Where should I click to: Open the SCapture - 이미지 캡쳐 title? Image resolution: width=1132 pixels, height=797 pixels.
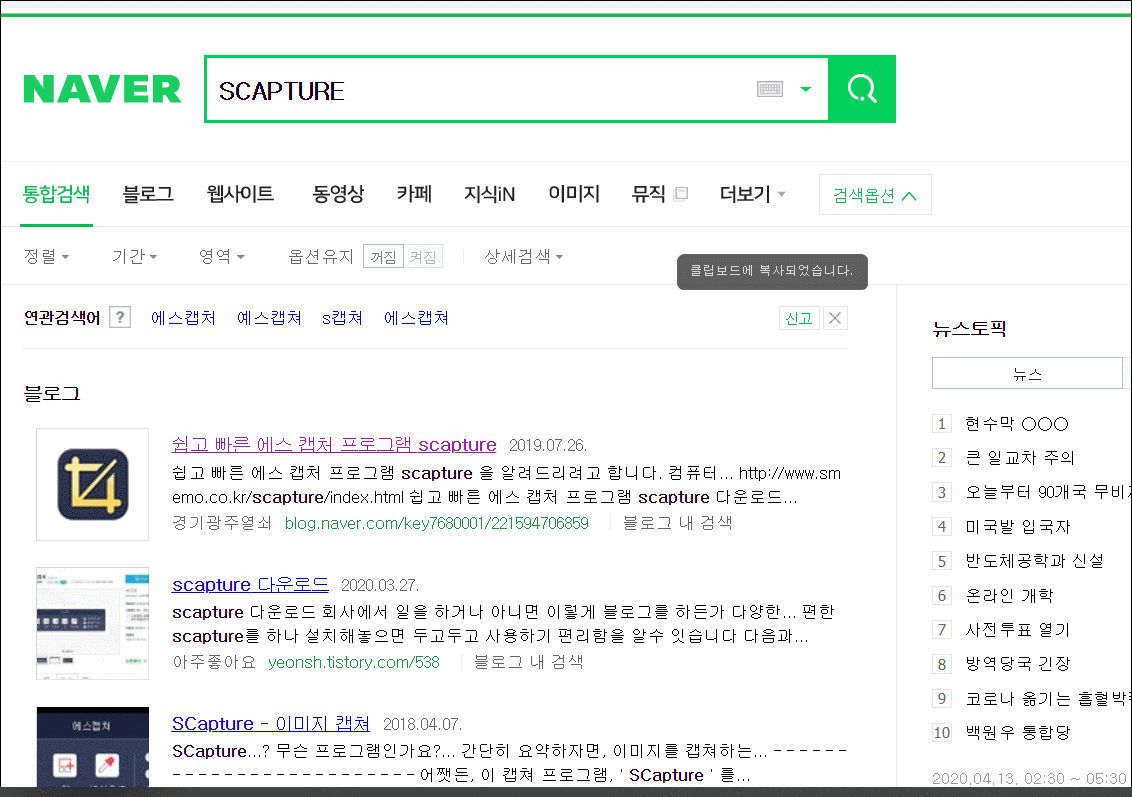[271, 724]
